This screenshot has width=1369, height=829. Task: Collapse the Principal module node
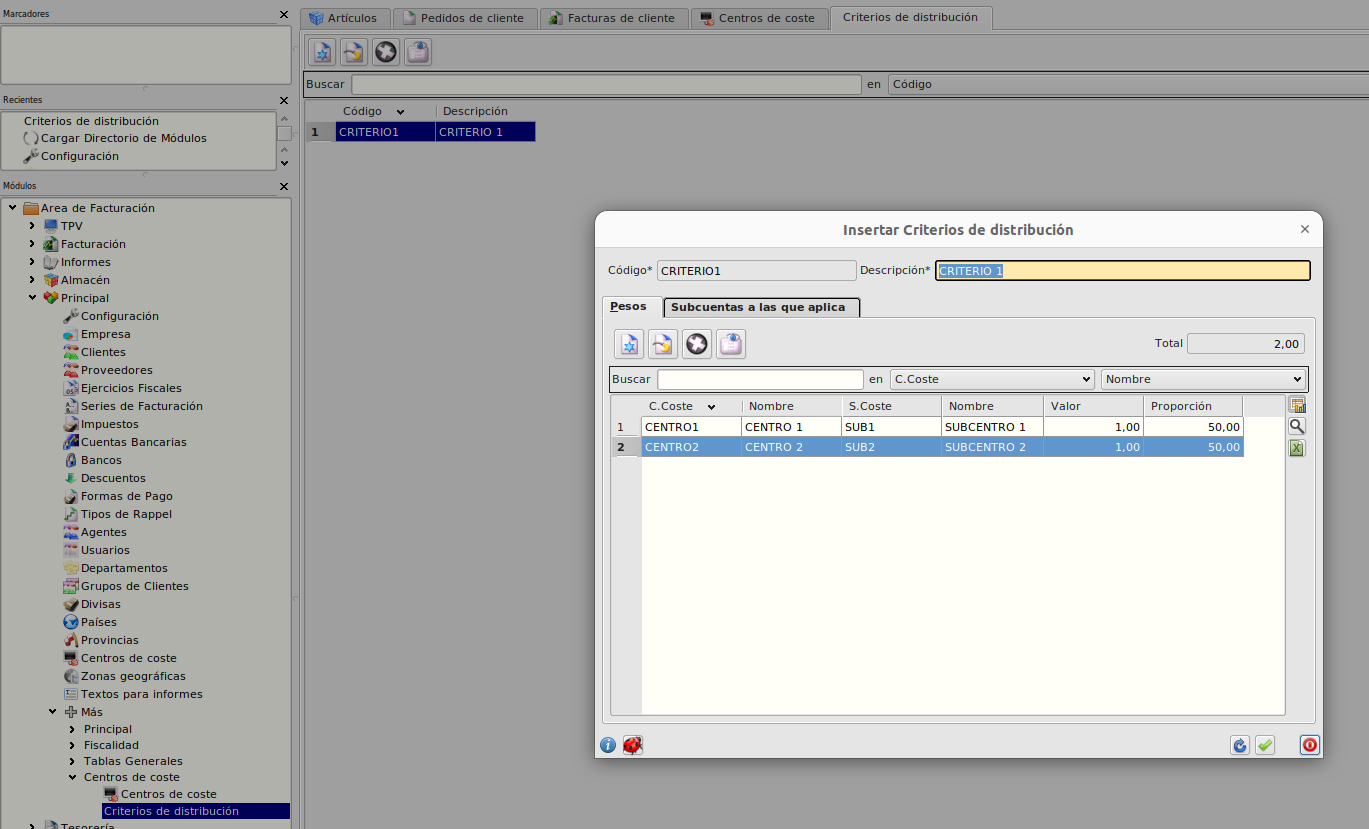tap(32, 298)
